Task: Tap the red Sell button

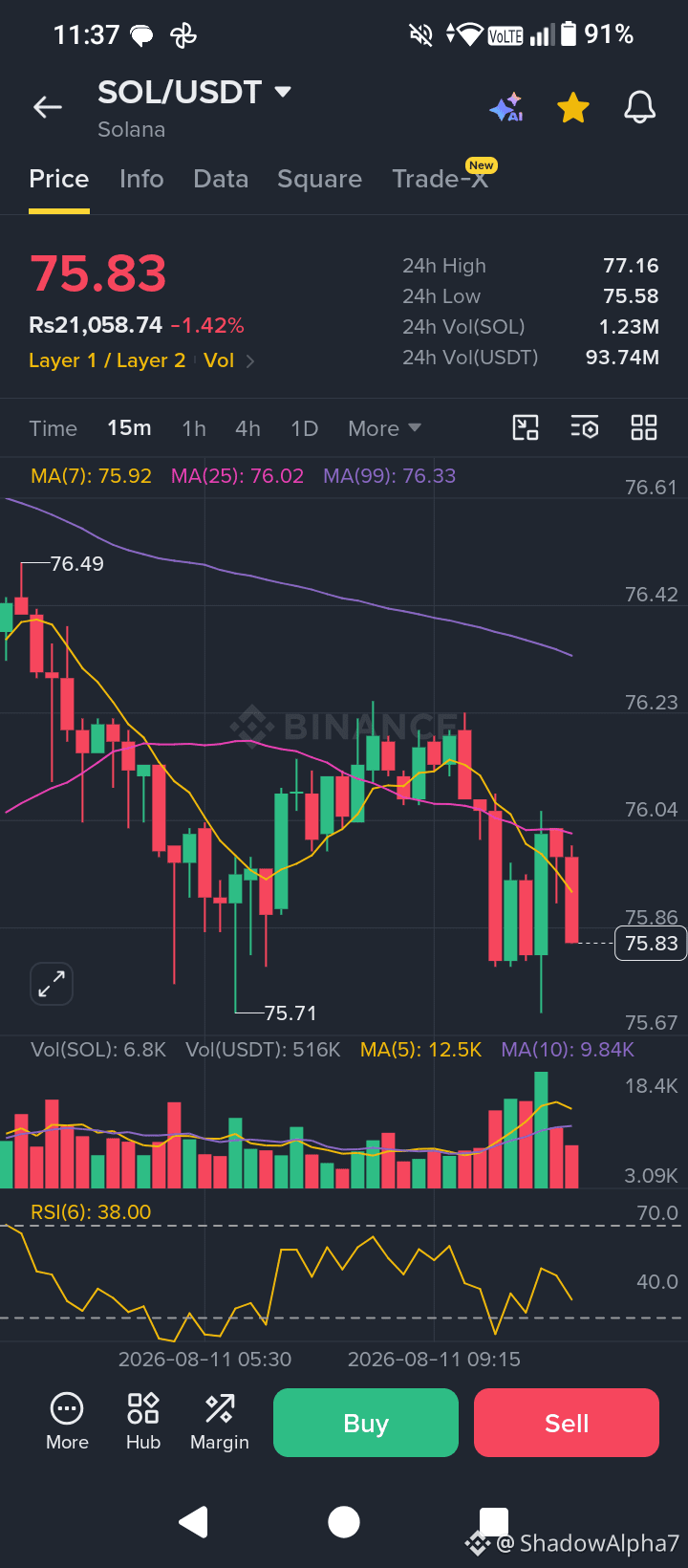Action: (x=567, y=1423)
